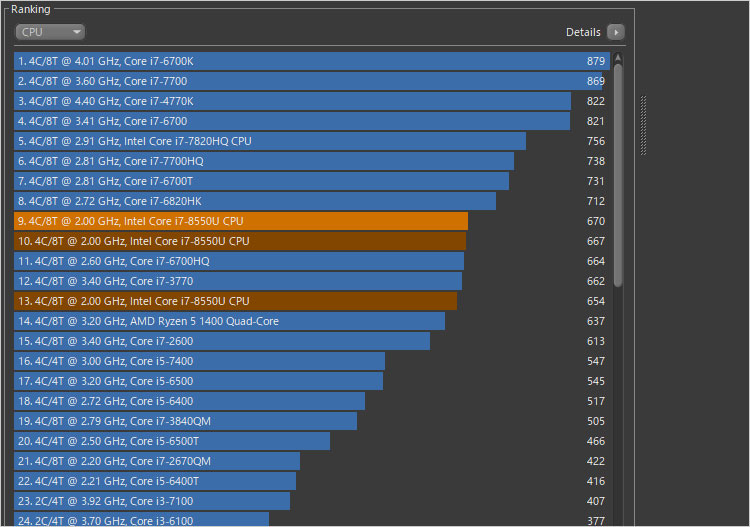Click the score value 637

coord(596,321)
